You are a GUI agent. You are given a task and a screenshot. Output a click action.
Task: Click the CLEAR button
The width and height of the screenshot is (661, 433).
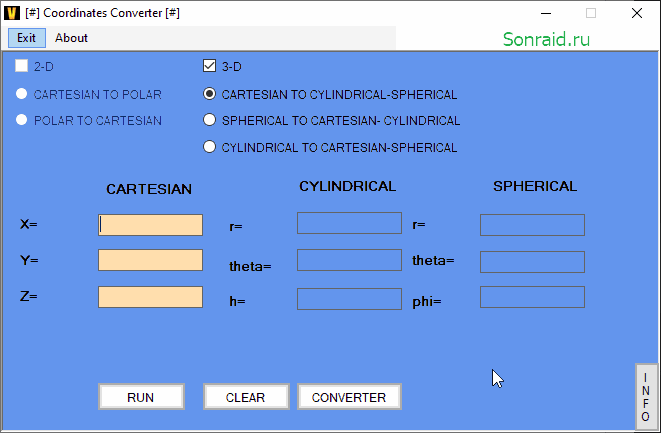coord(246,397)
